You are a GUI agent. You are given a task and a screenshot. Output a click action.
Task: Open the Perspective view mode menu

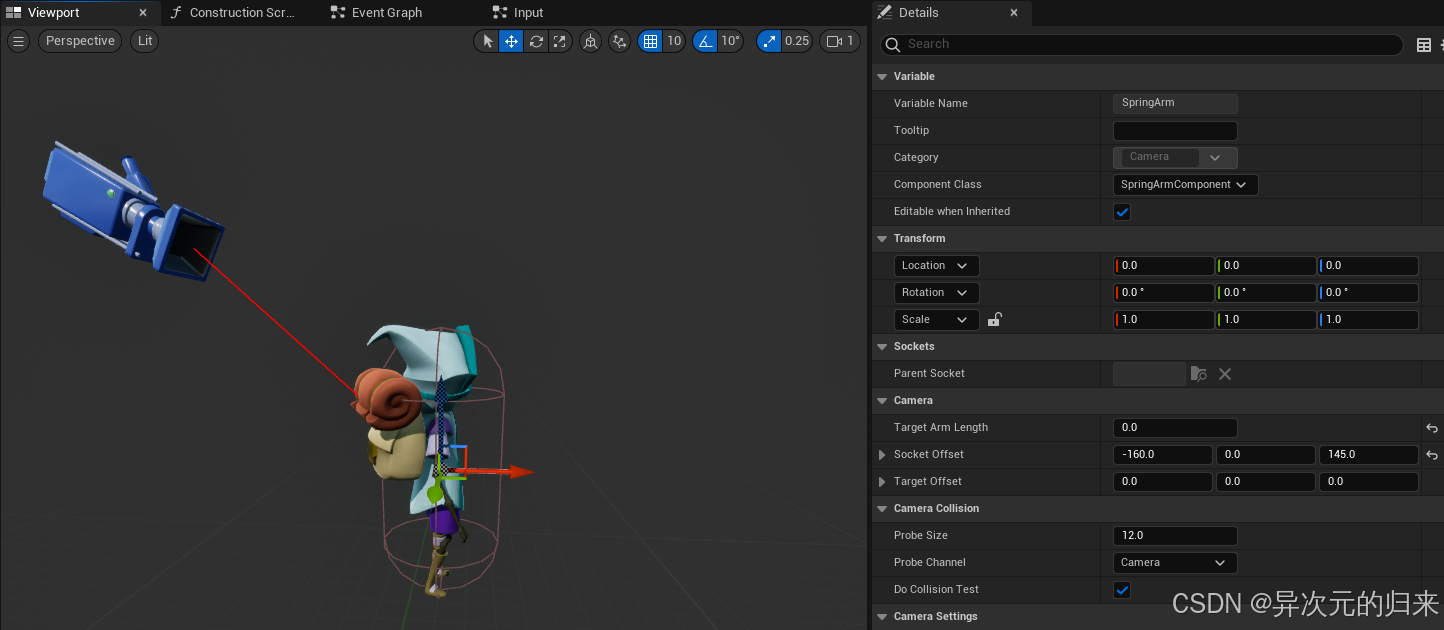80,41
